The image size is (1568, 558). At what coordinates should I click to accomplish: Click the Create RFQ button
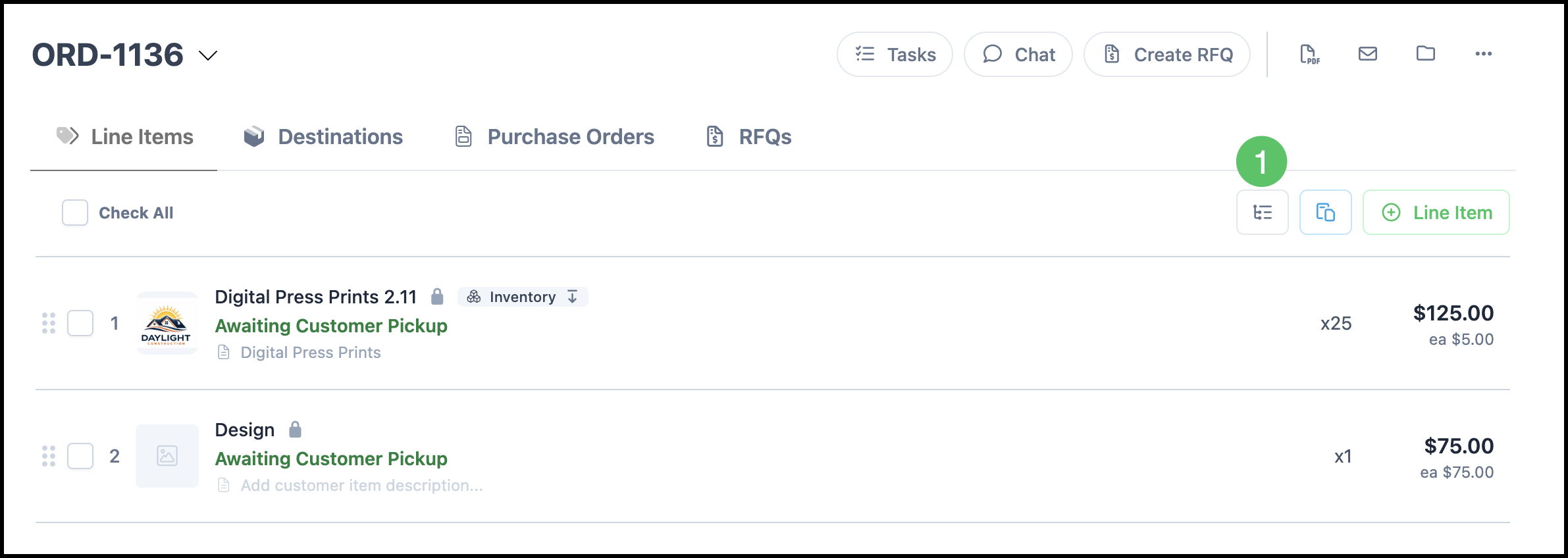tap(1167, 55)
